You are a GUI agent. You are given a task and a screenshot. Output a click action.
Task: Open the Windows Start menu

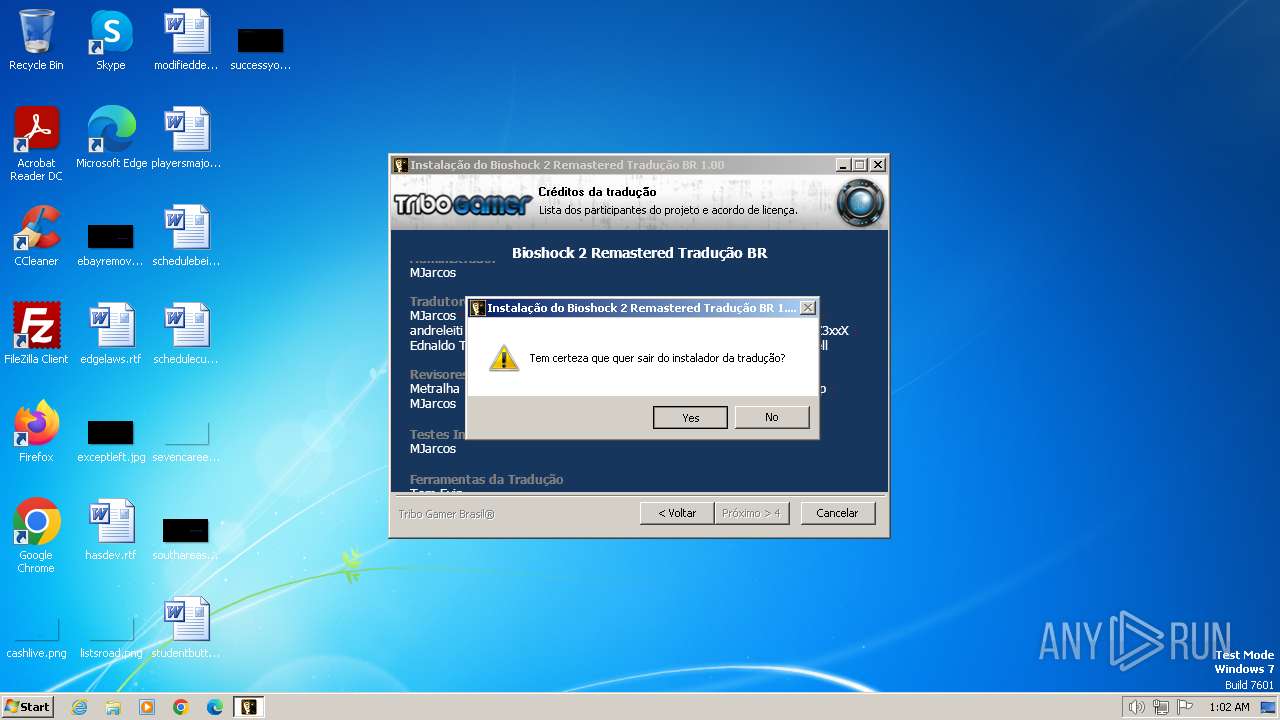point(27,707)
